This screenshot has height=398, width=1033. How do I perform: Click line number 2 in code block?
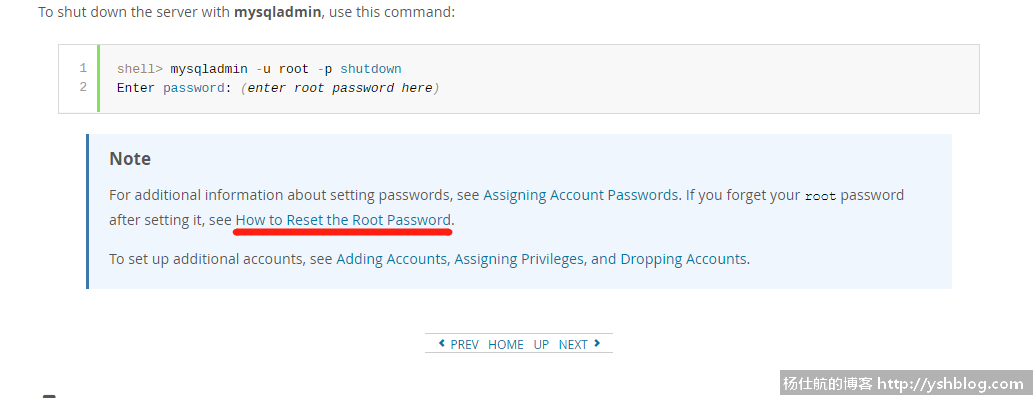point(83,87)
